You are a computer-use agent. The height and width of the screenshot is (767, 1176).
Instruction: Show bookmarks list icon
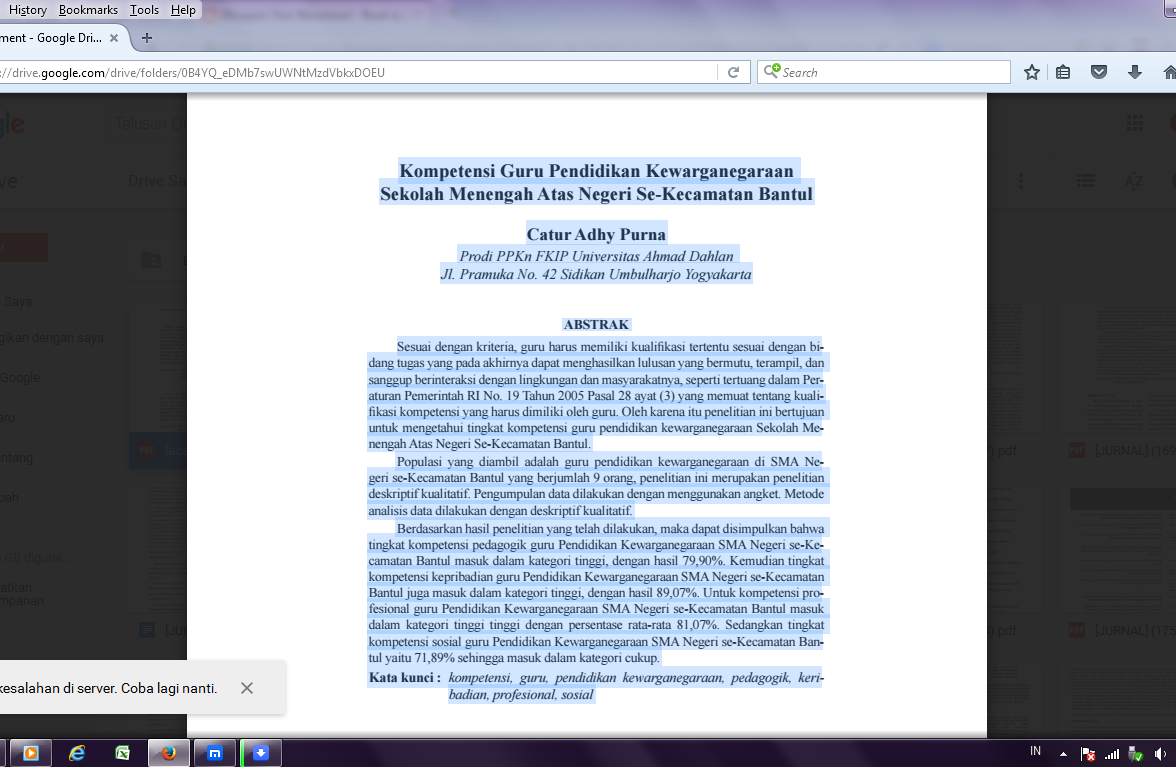point(1063,73)
